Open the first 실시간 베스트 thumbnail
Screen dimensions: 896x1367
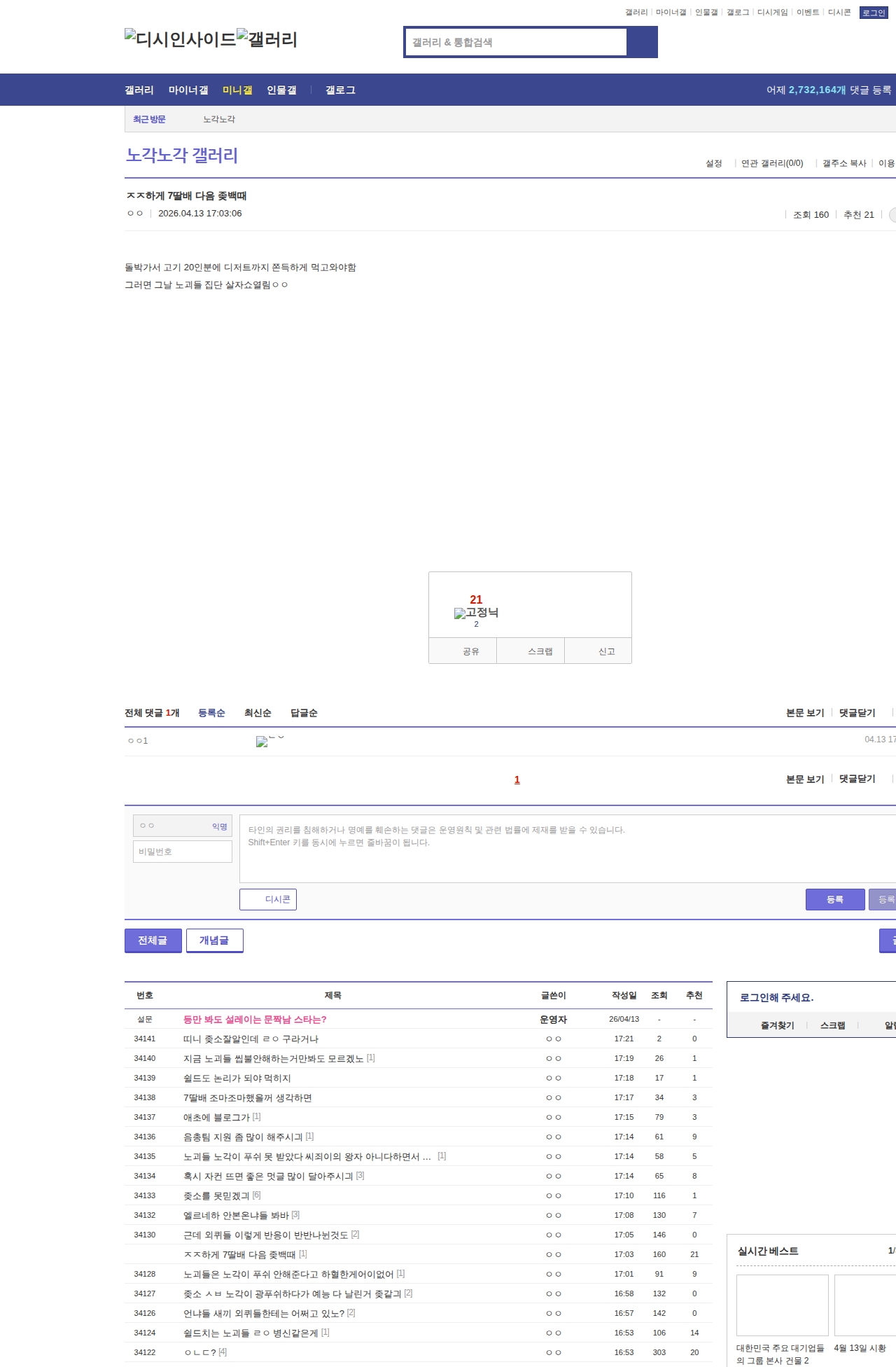point(782,1305)
